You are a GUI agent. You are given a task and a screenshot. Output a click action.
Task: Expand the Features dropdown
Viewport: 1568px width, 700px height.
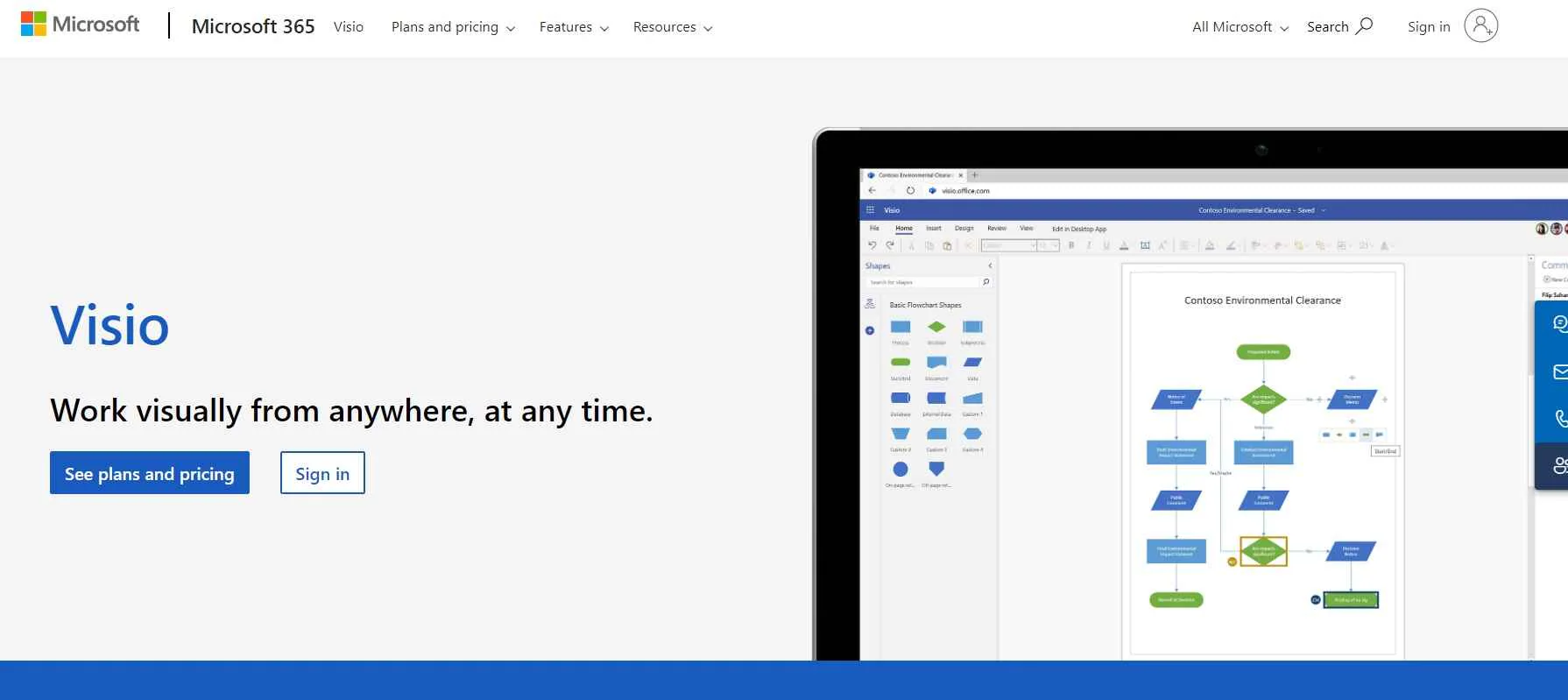(x=574, y=27)
